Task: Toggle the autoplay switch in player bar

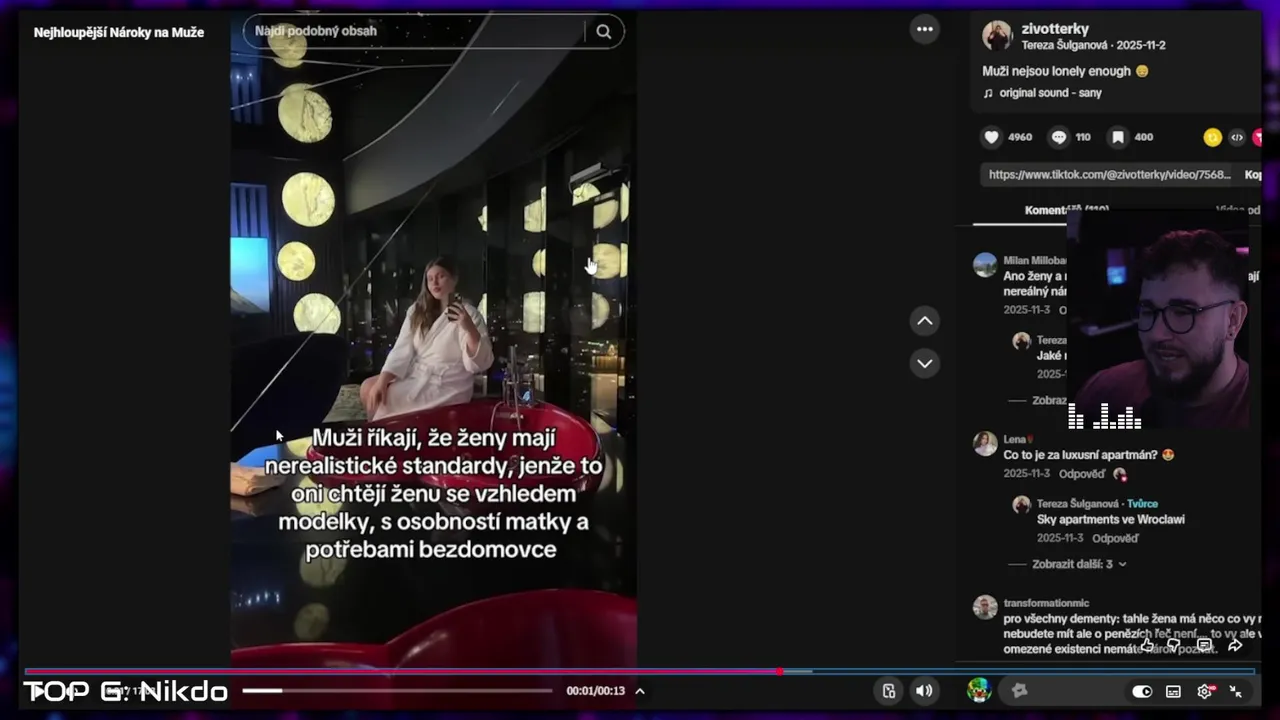Action: [x=1142, y=691]
